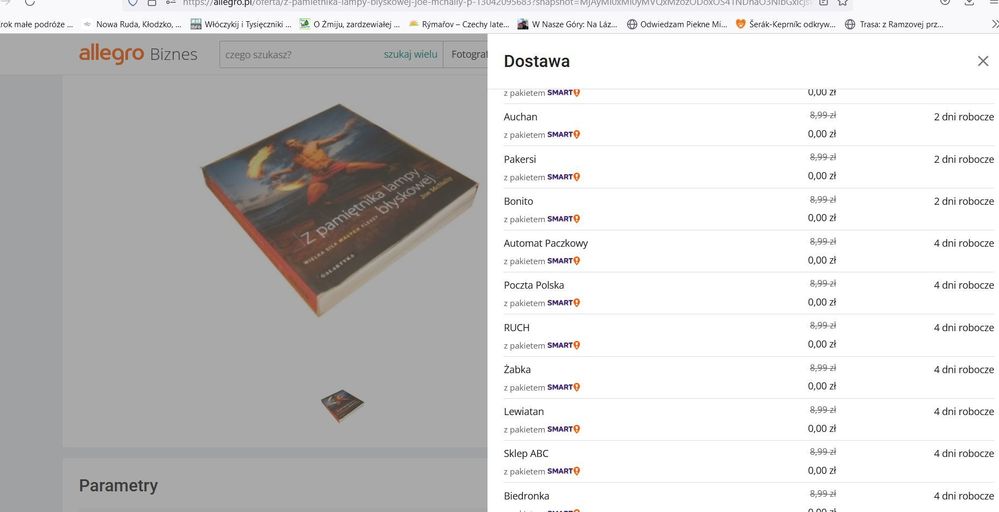
Task: Click the '4 dni robocze' time for Lewiatan
Action: (963, 411)
